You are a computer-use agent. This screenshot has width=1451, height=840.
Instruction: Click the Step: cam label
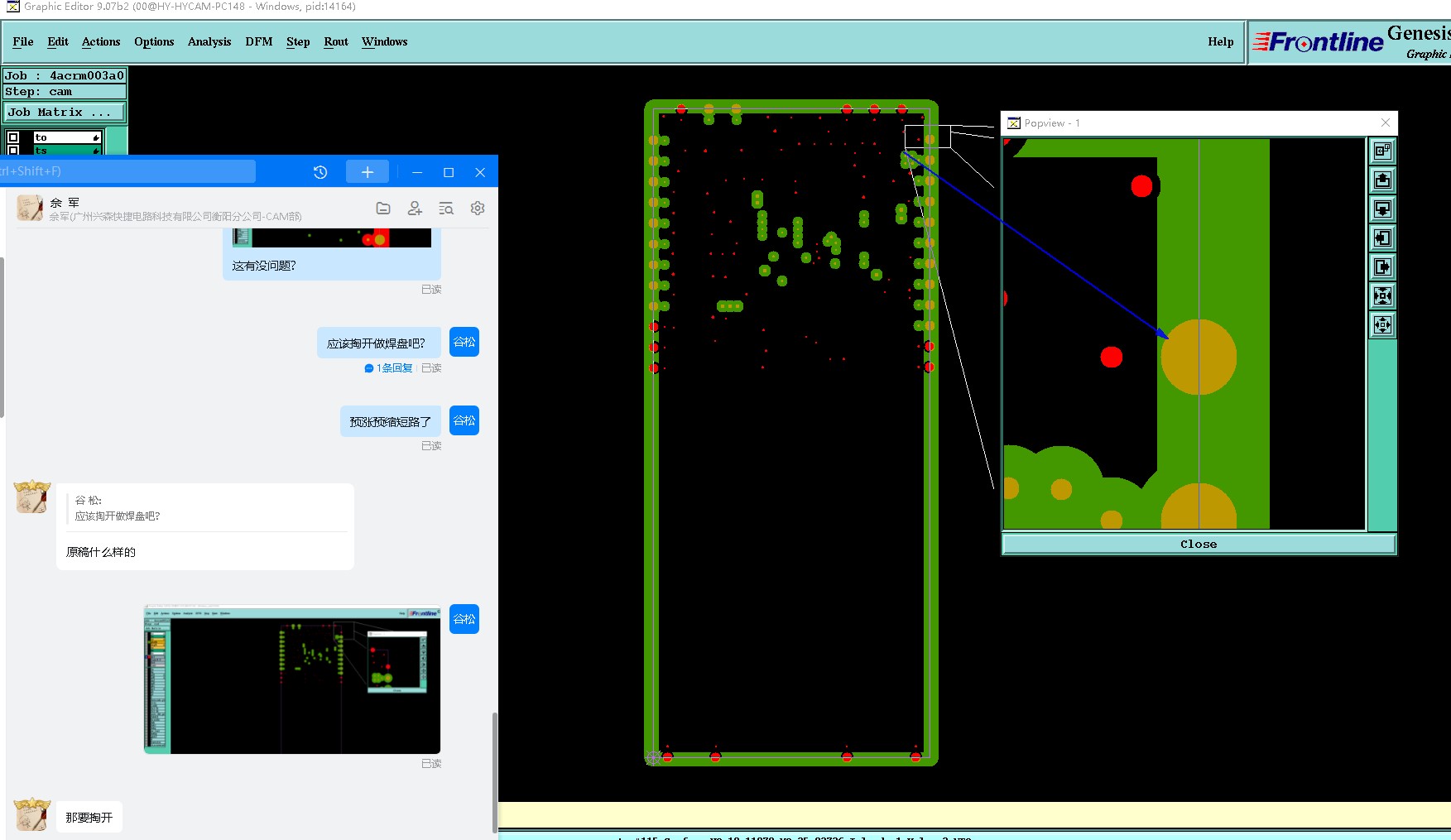[x=65, y=91]
